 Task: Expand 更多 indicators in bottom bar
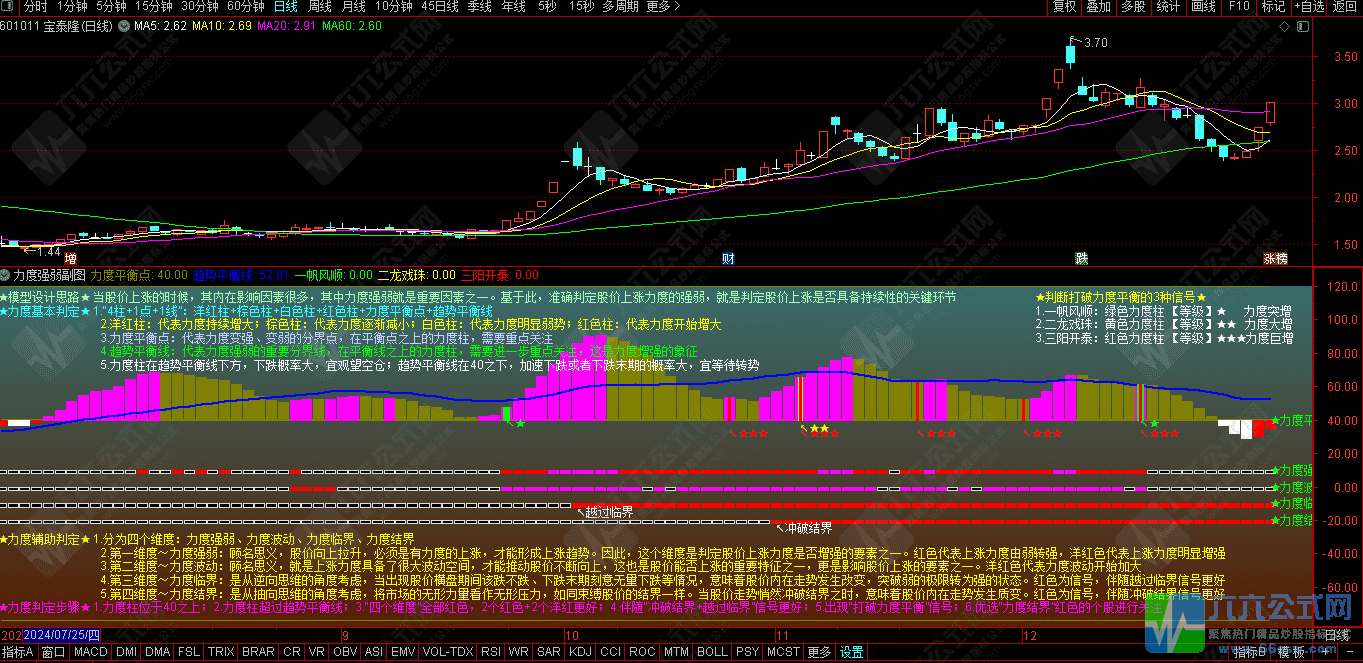(819, 652)
